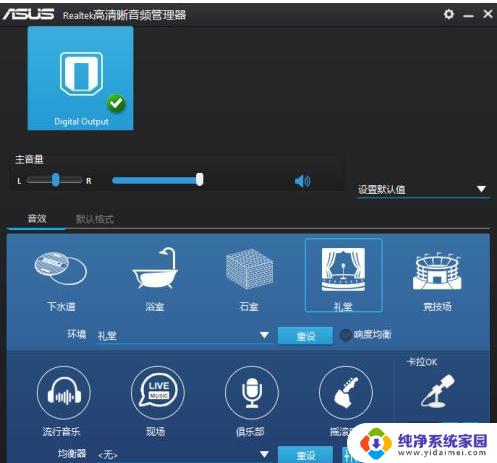Open settings via the gear icon

[x=449, y=14]
